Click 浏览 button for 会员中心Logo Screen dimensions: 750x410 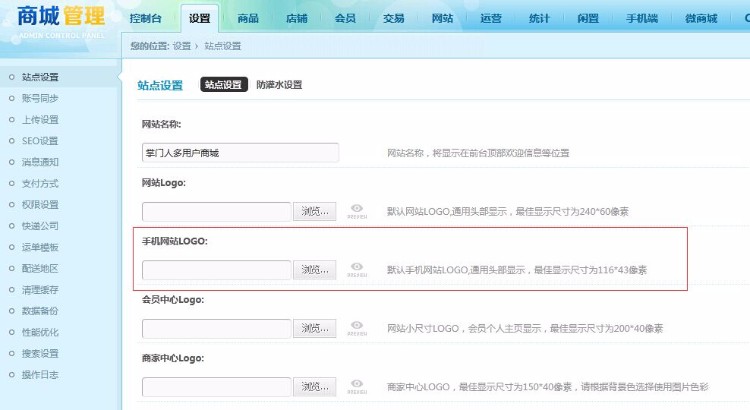(315, 329)
